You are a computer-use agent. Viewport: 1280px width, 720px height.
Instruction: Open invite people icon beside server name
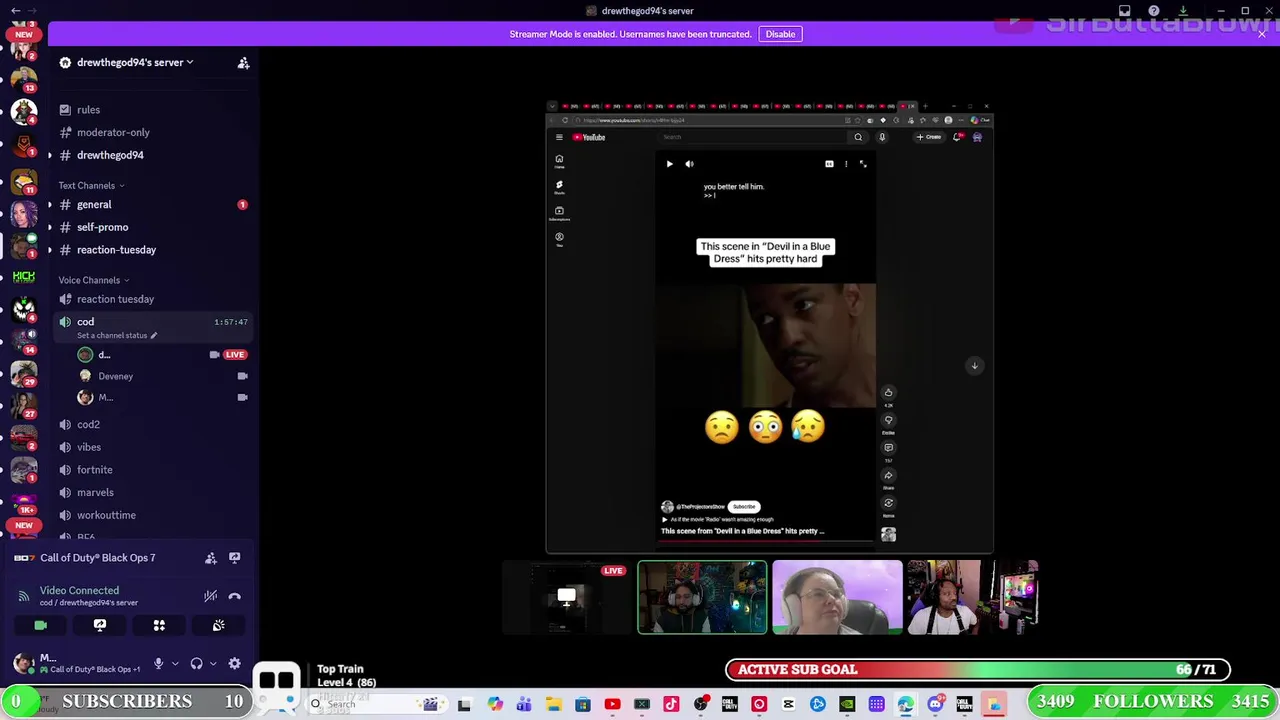tap(243, 63)
